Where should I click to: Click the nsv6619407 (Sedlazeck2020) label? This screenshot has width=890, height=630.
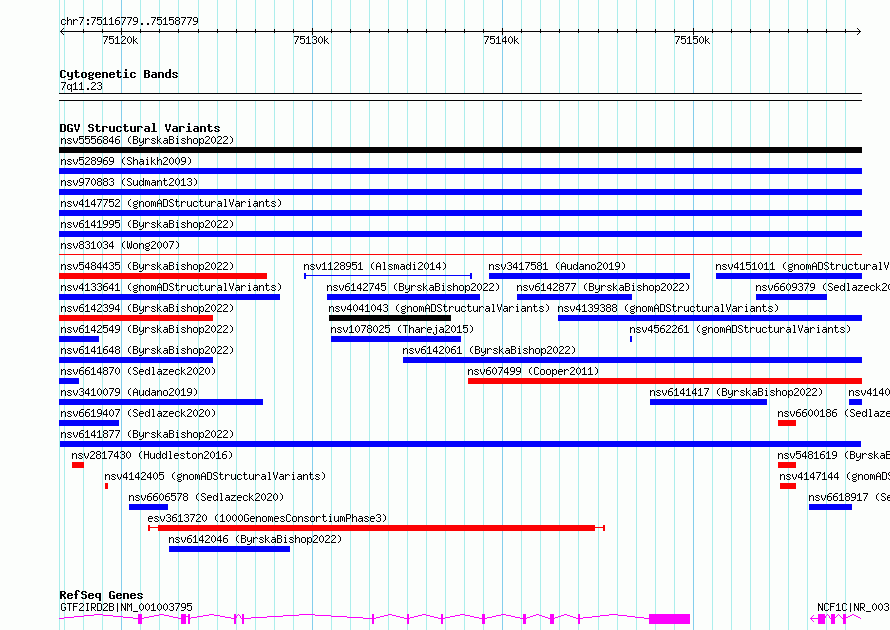[138, 413]
